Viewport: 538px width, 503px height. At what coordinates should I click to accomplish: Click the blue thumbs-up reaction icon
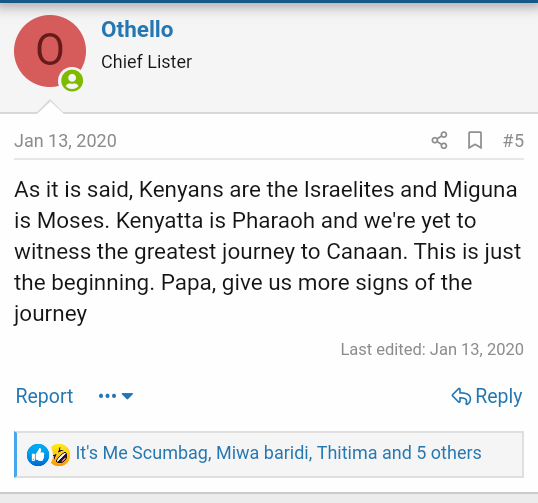(x=38, y=455)
